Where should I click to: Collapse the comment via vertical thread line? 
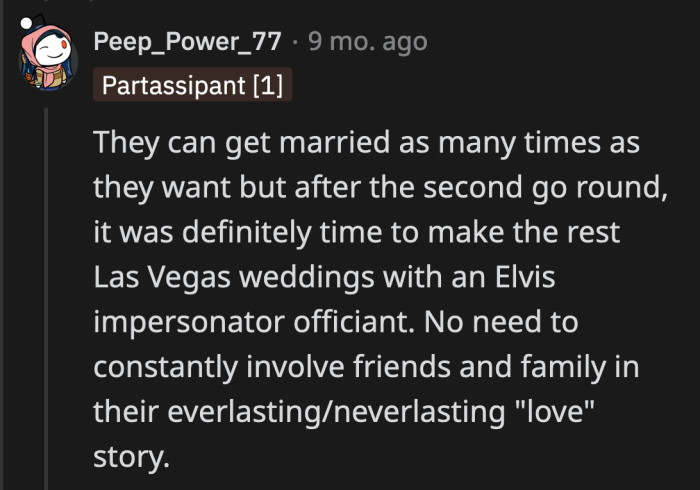(x=46, y=300)
